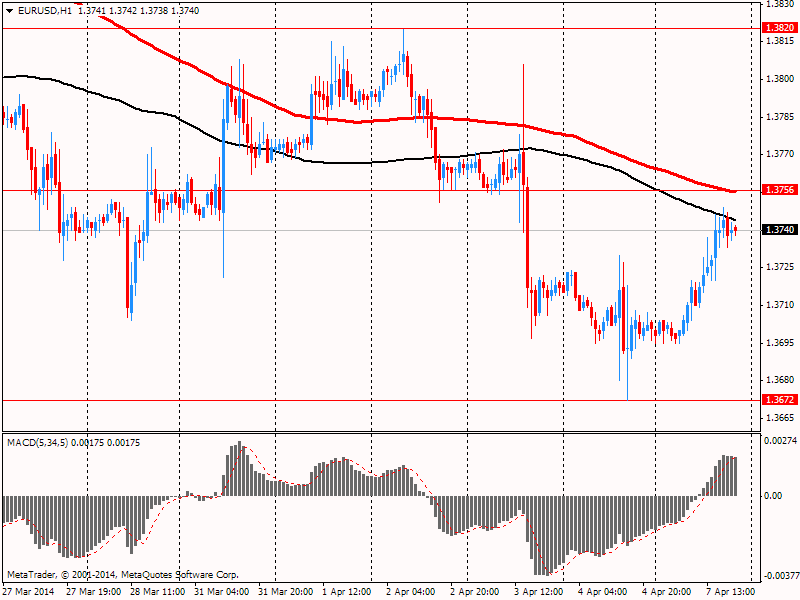Select the 28 Mar 11:00 time axis label

[x=157, y=592]
